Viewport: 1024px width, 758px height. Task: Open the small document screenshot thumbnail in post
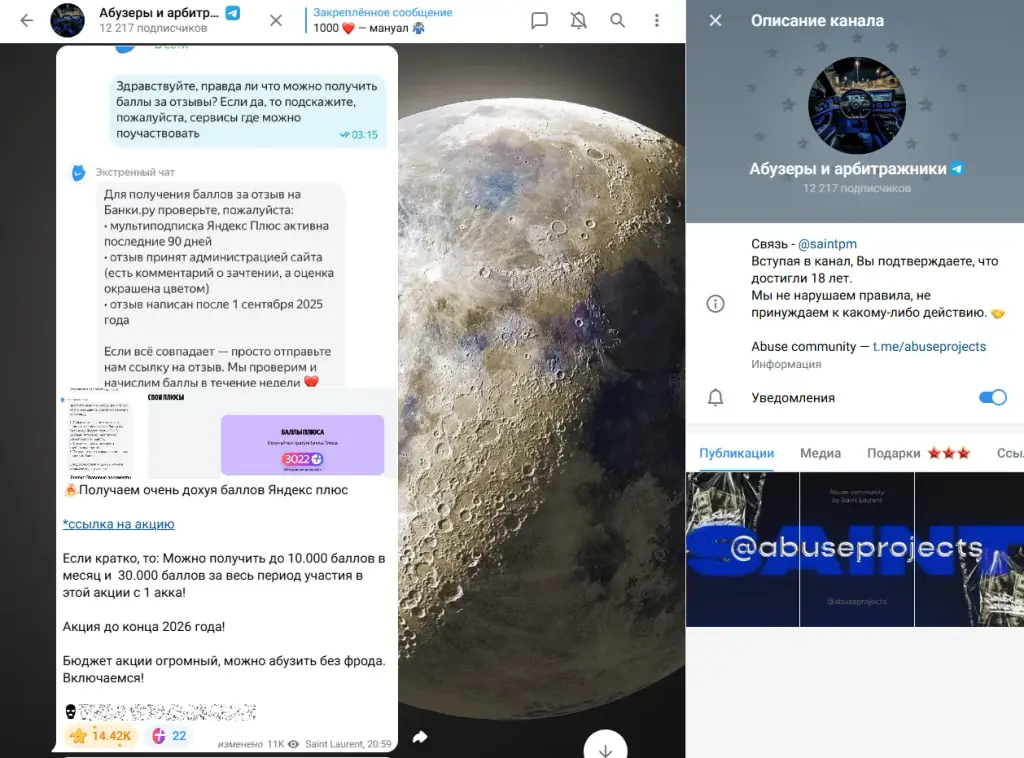point(99,433)
